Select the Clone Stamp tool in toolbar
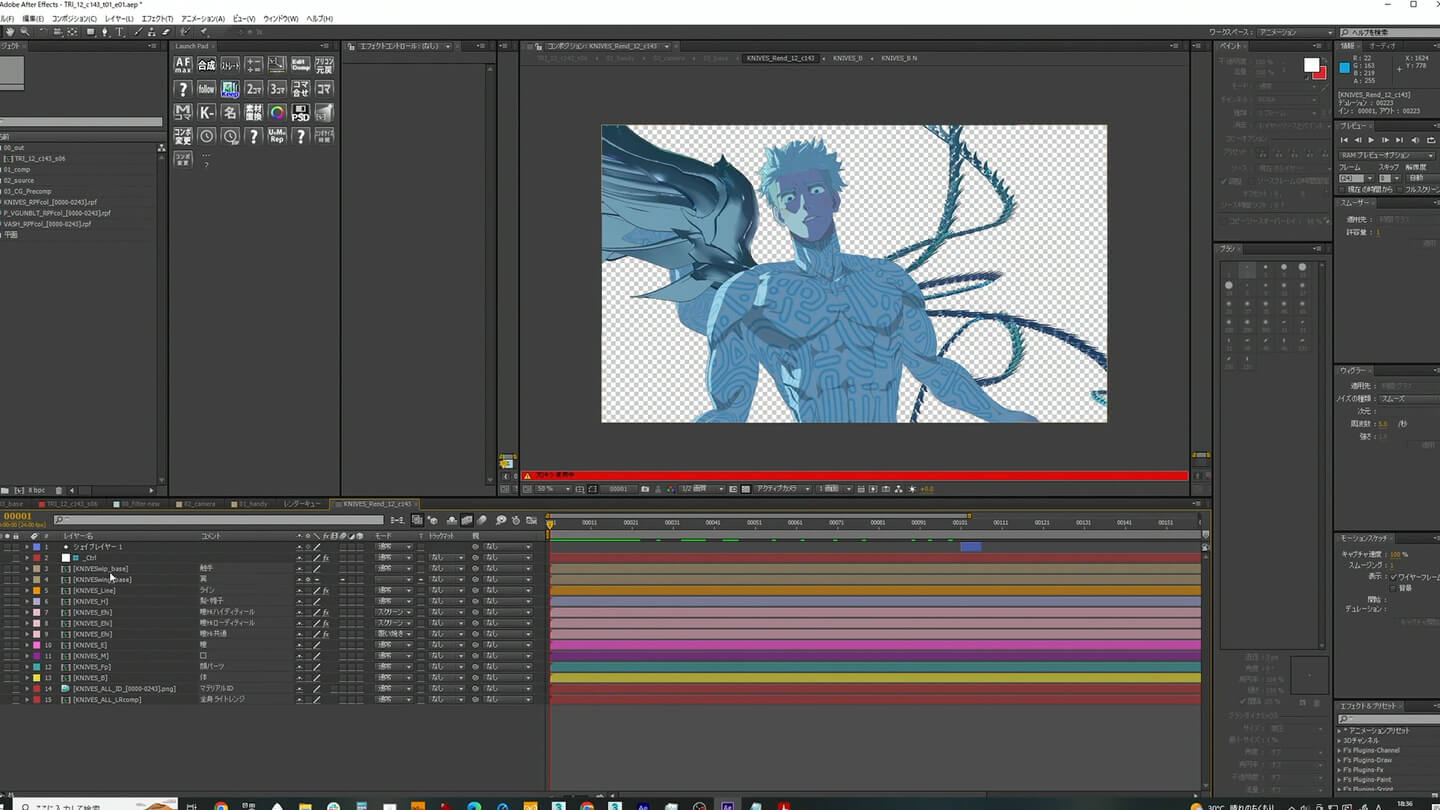The image size is (1440, 810). tap(151, 32)
